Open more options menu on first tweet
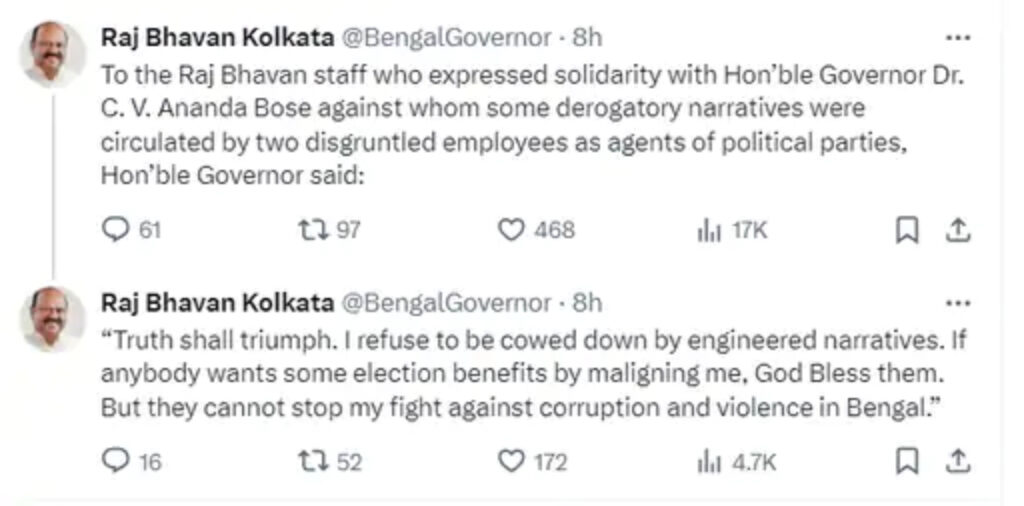This screenshot has width=1024, height=506. tap(958, 38)
